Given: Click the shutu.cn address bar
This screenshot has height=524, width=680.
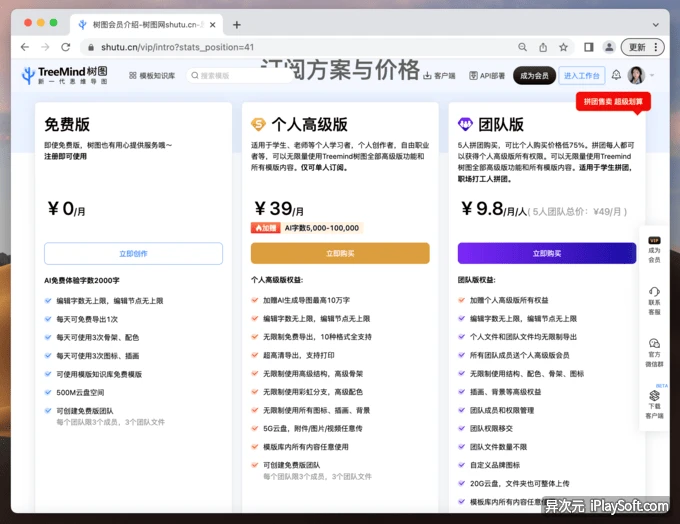Looking at the screenshot, I should 177,47.
